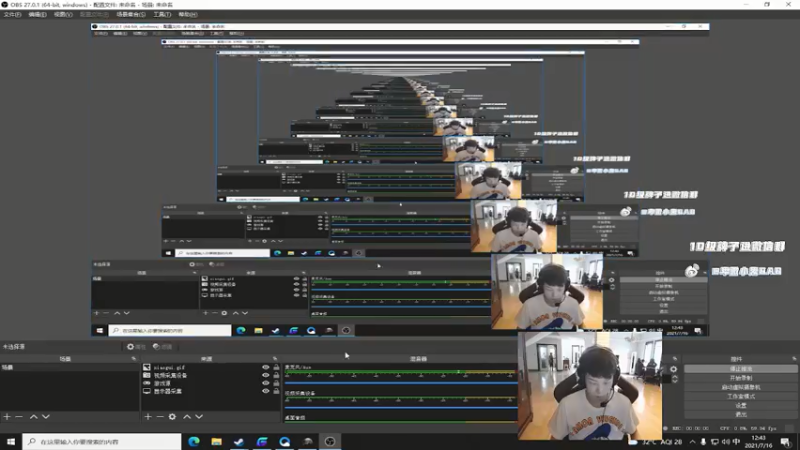Viewport: 800px width, 450px height.
Task: Select the xiaogui.gif source row
Action: (211, 367)
